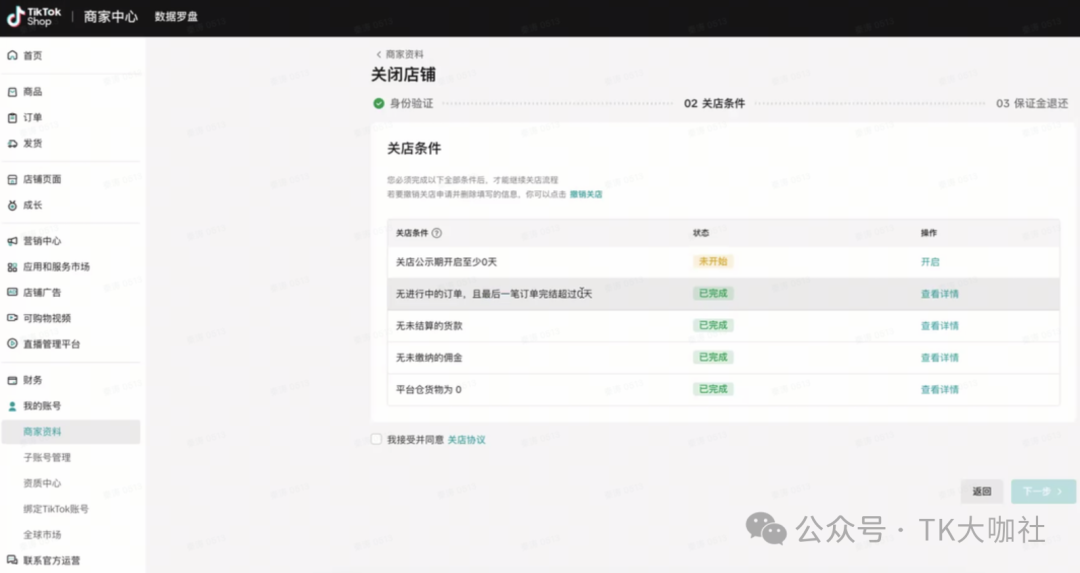Click the 商品 products icon

click(x=12, y=92)
